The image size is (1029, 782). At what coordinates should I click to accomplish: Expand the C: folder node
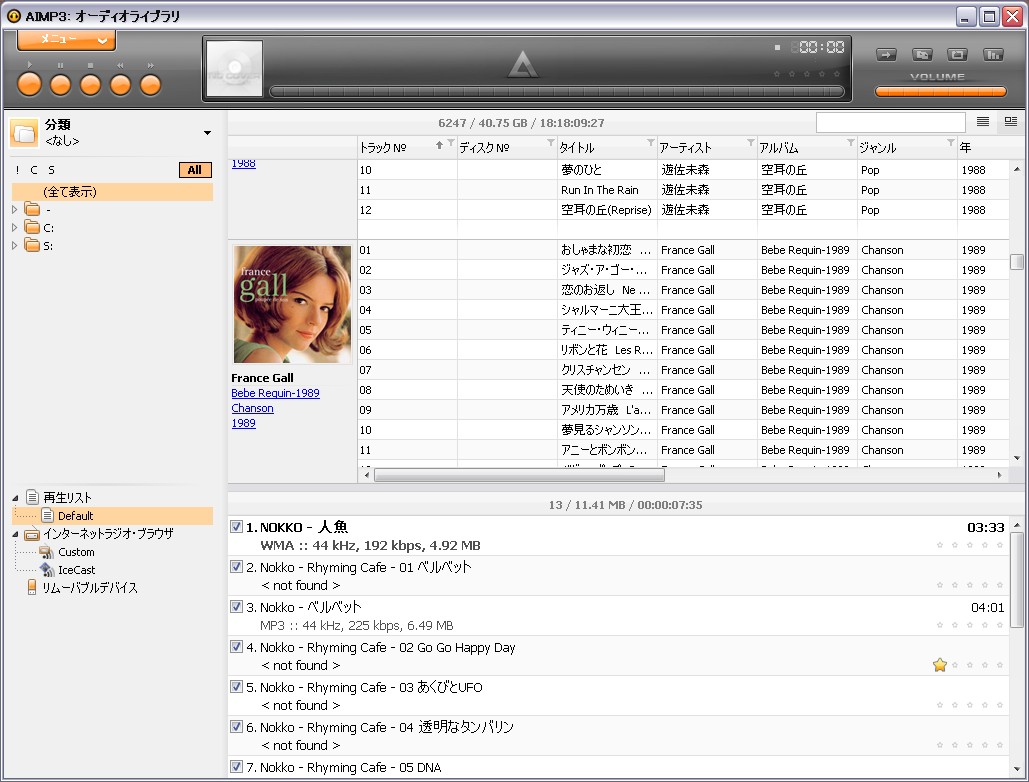(15, 227)
